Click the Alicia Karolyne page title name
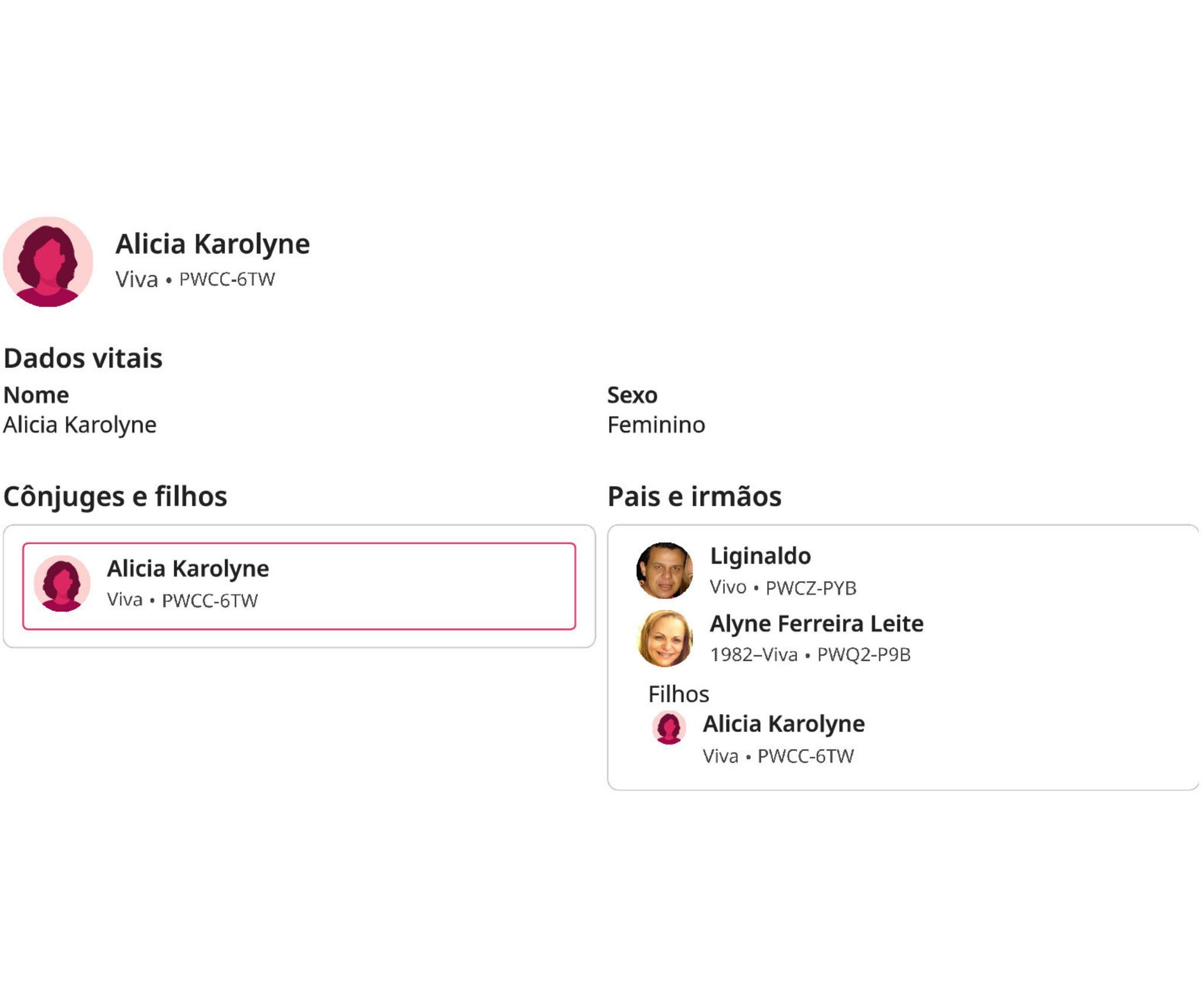Image resolution: width=1202 pixels, height=1008 pixels. (212, 244)
